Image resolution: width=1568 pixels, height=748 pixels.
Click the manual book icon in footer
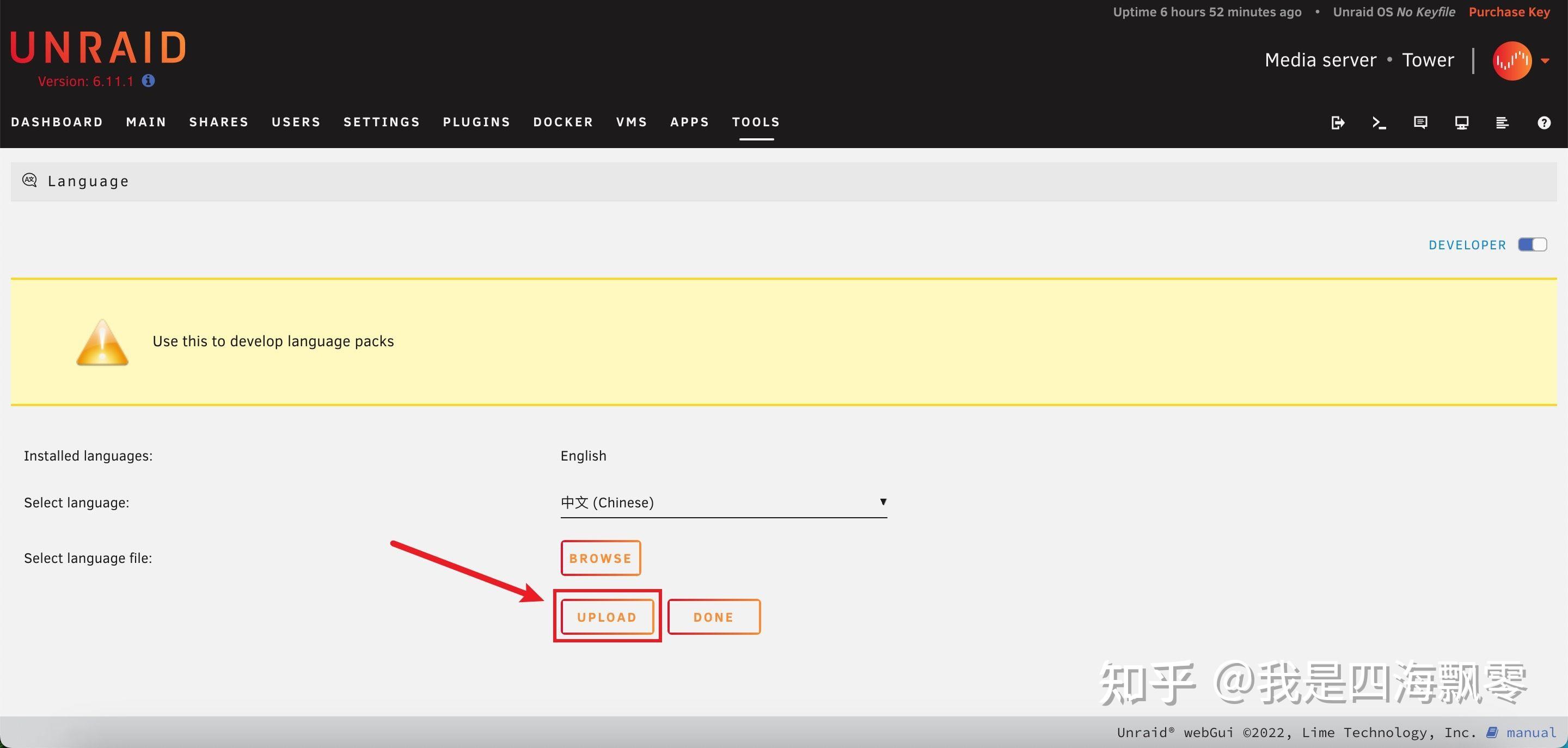[1492, 732]
